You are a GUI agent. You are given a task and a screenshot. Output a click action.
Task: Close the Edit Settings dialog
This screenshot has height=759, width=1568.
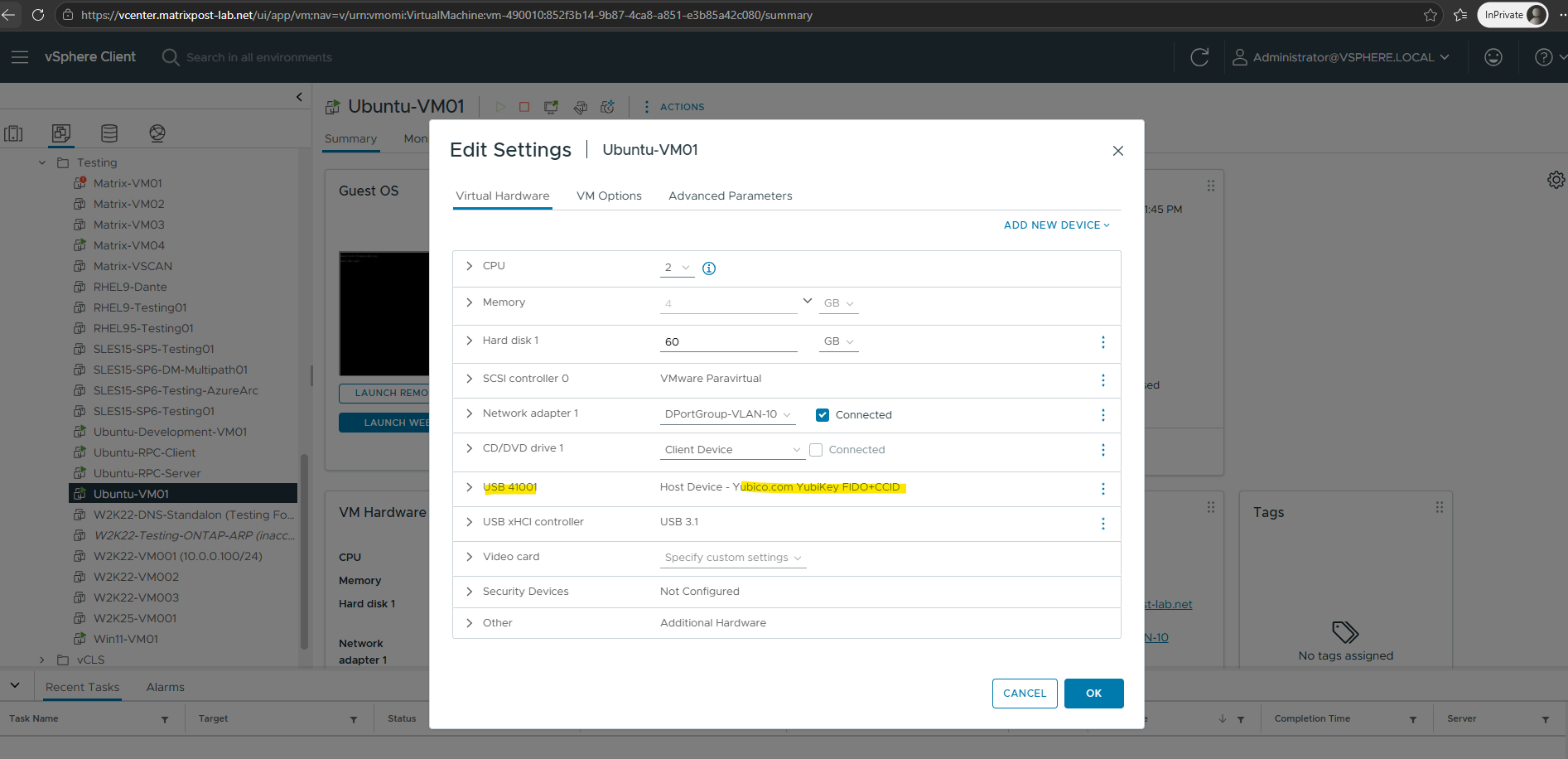click(1118, 151)
